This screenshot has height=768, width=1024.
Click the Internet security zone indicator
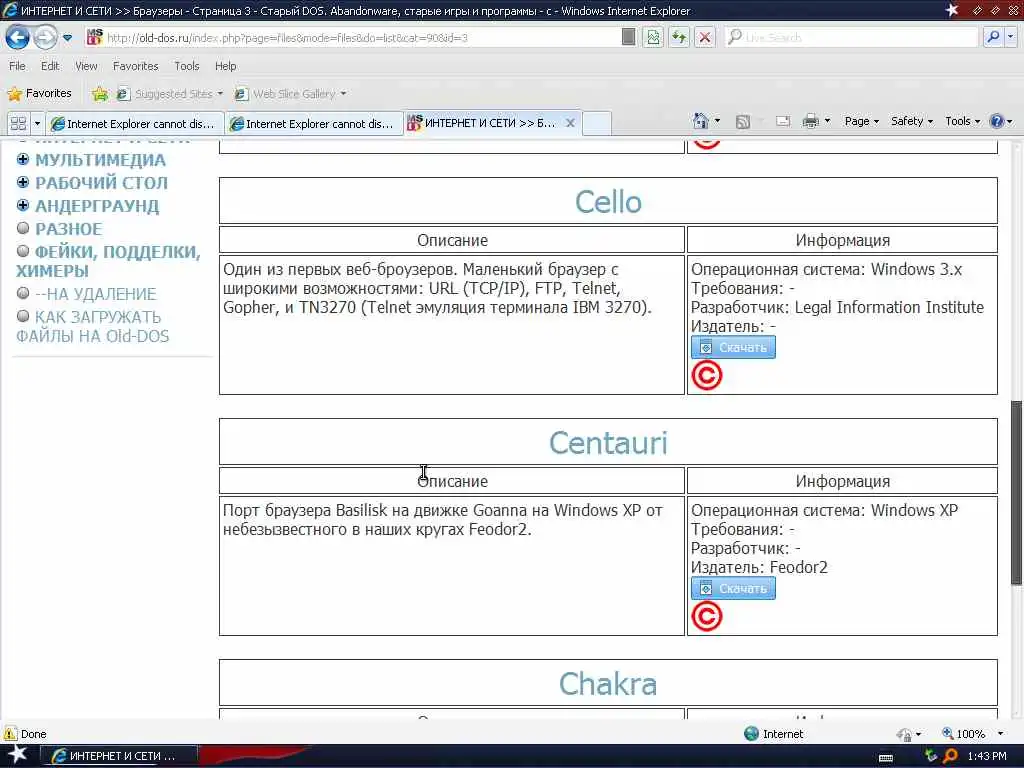pos(775,734)
